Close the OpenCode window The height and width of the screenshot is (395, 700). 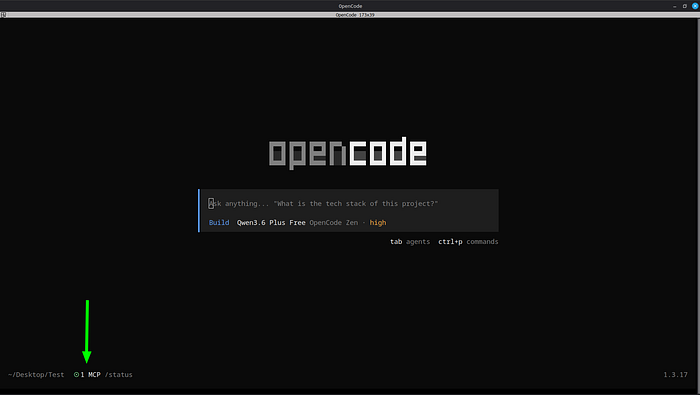(x=695, y=6)
